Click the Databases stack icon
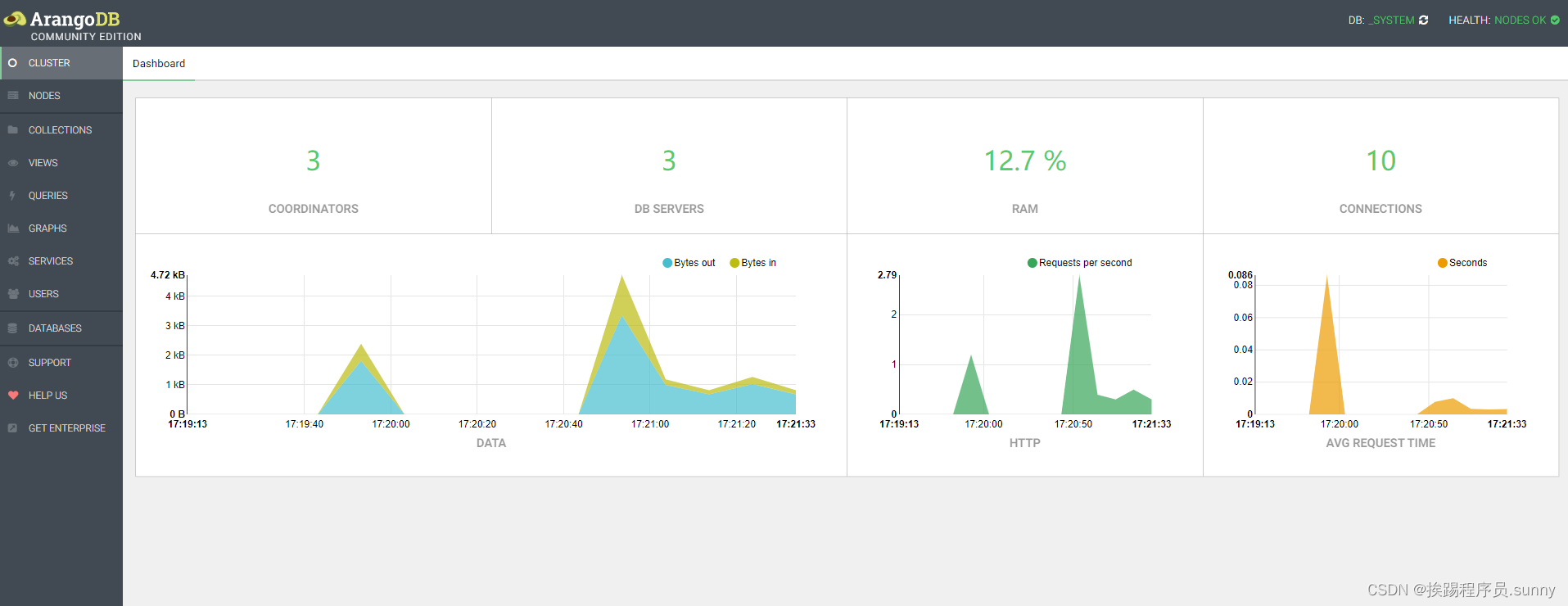The height and width of the screenshot is (606, 1568). 12,328
